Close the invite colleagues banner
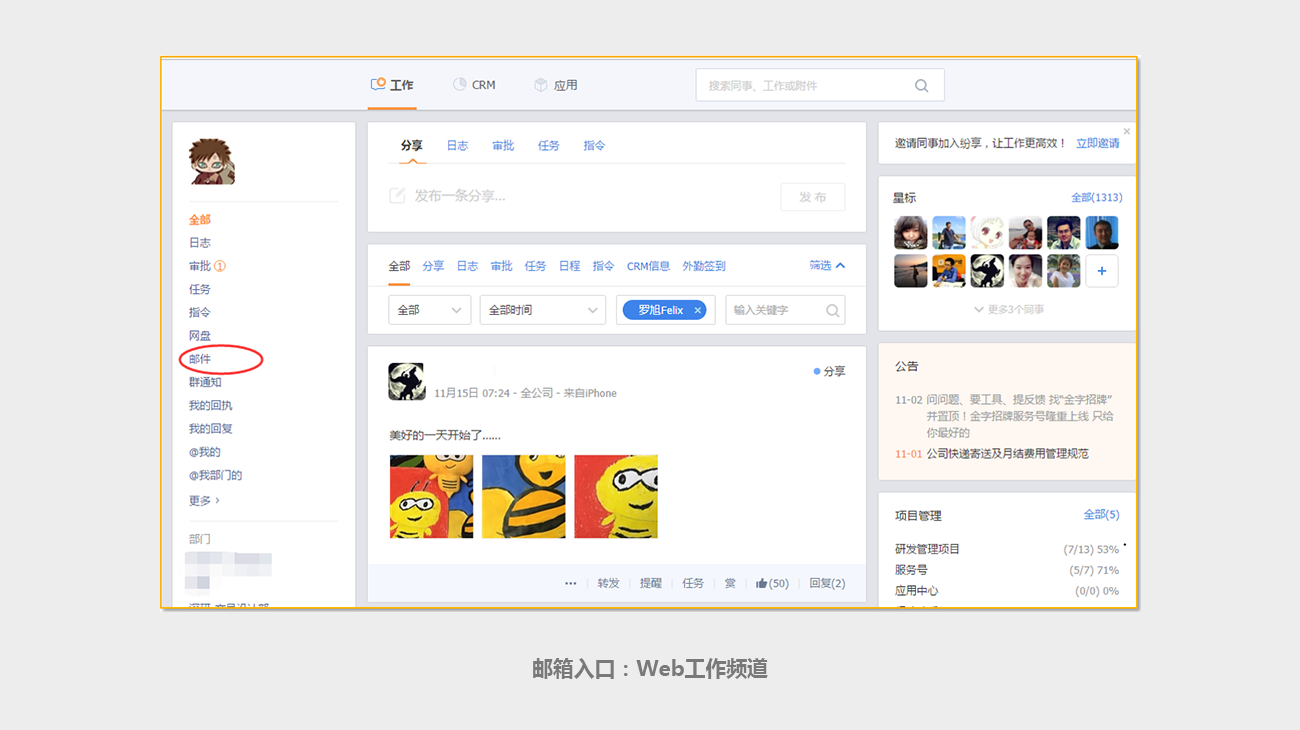1300x730 pixels. 1127,131
